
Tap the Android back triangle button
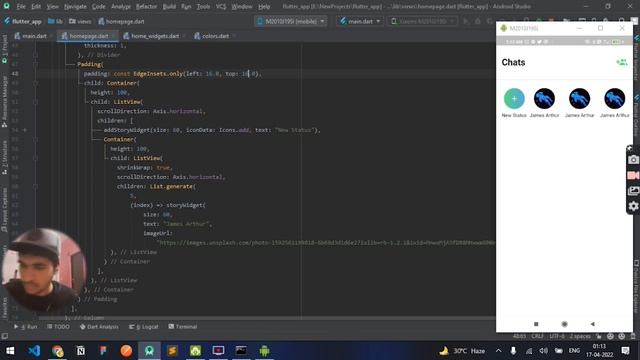point(593,324)
